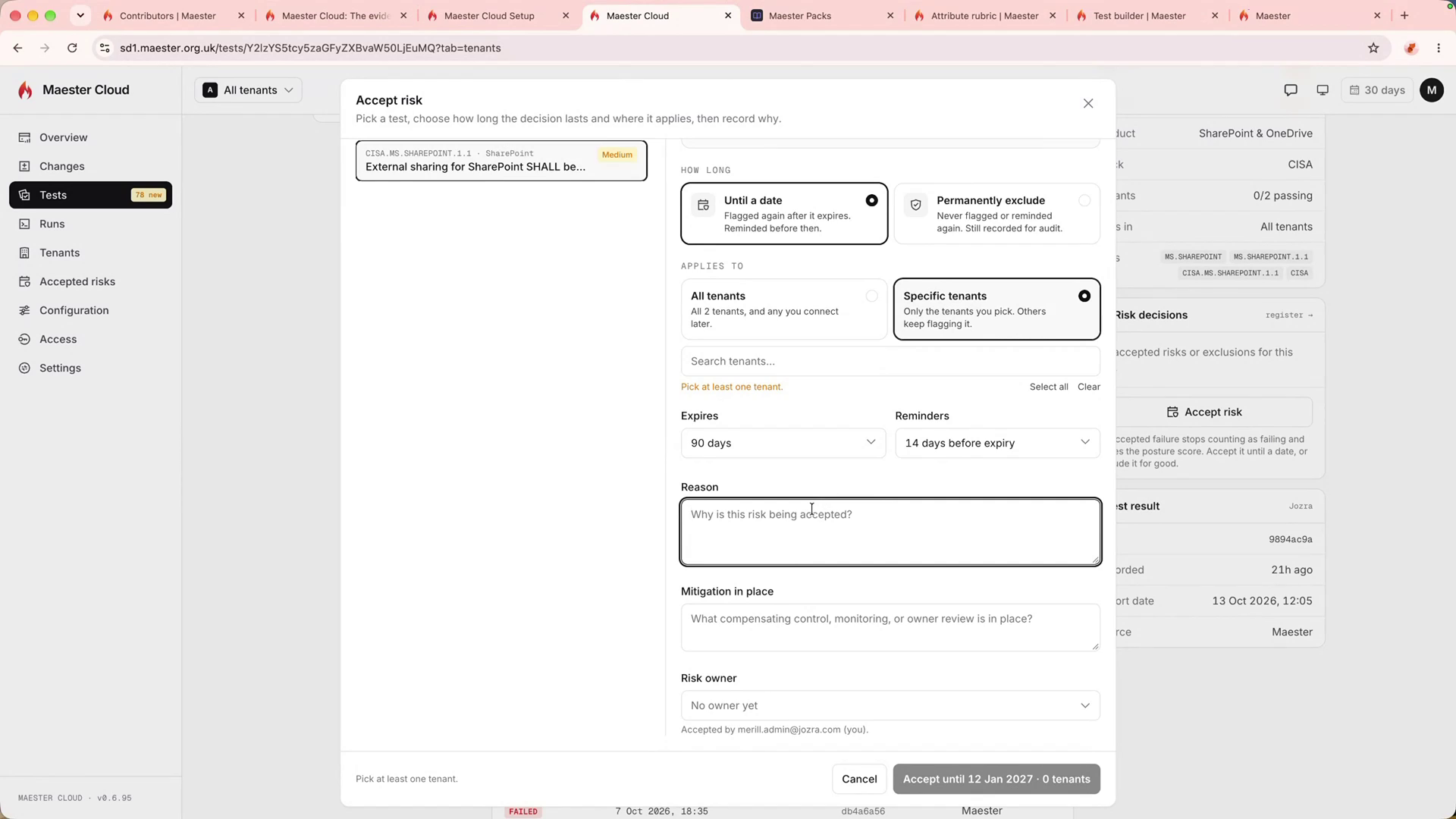Image resolution: width=1456 pixels, height=819 pixels.
Task: Switch to the Contributors | Maester tab
Action: coord(174,15)
